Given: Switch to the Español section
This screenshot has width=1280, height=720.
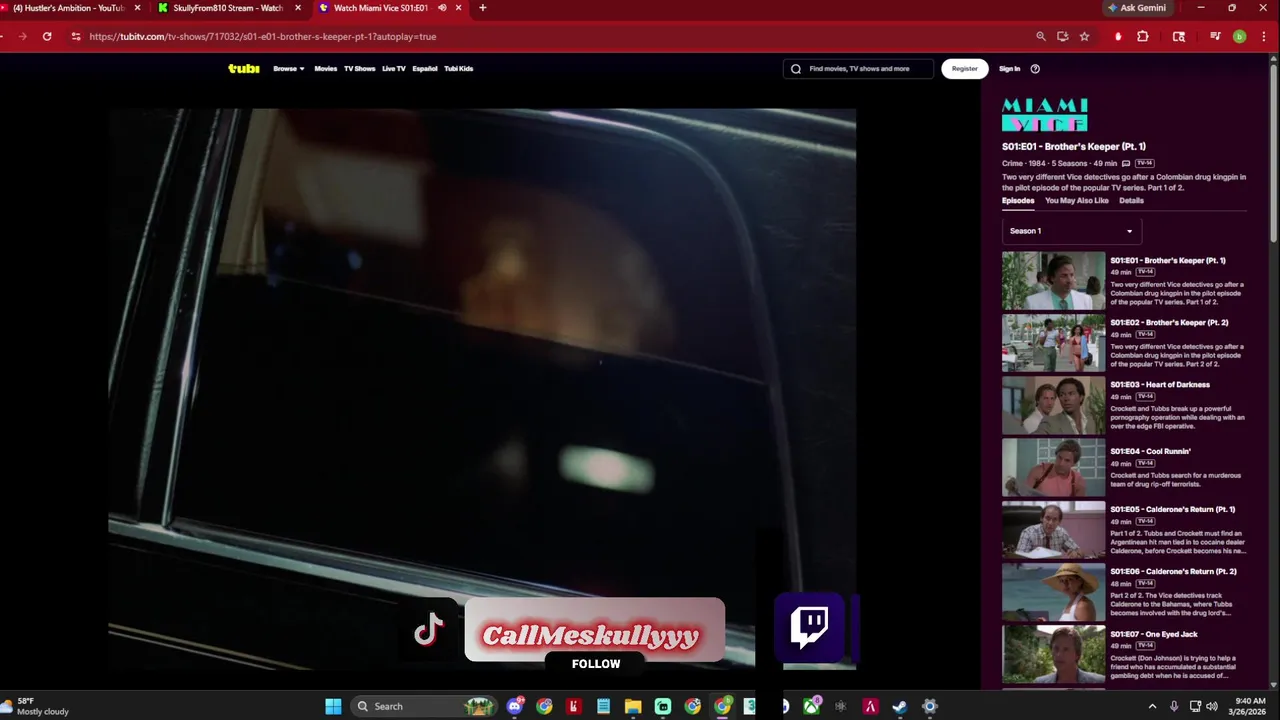Looking at the screenshot, I should coord(425,69).
